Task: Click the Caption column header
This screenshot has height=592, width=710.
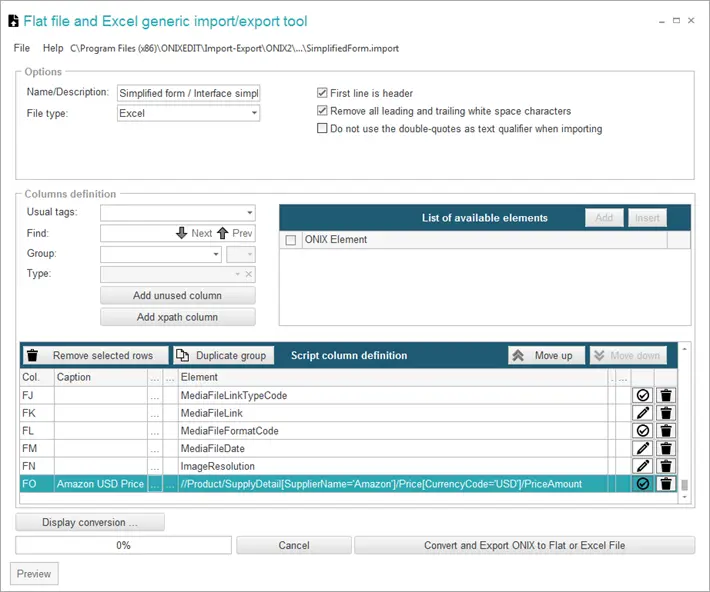Action: coord(101,377)
